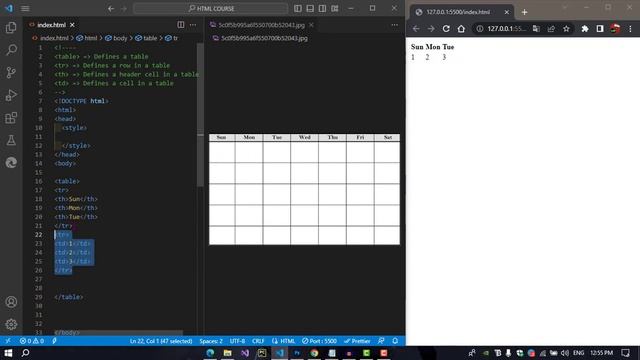Open the Explorer view in VS Code
Screen dimensions: 640x360
[11, 27]
